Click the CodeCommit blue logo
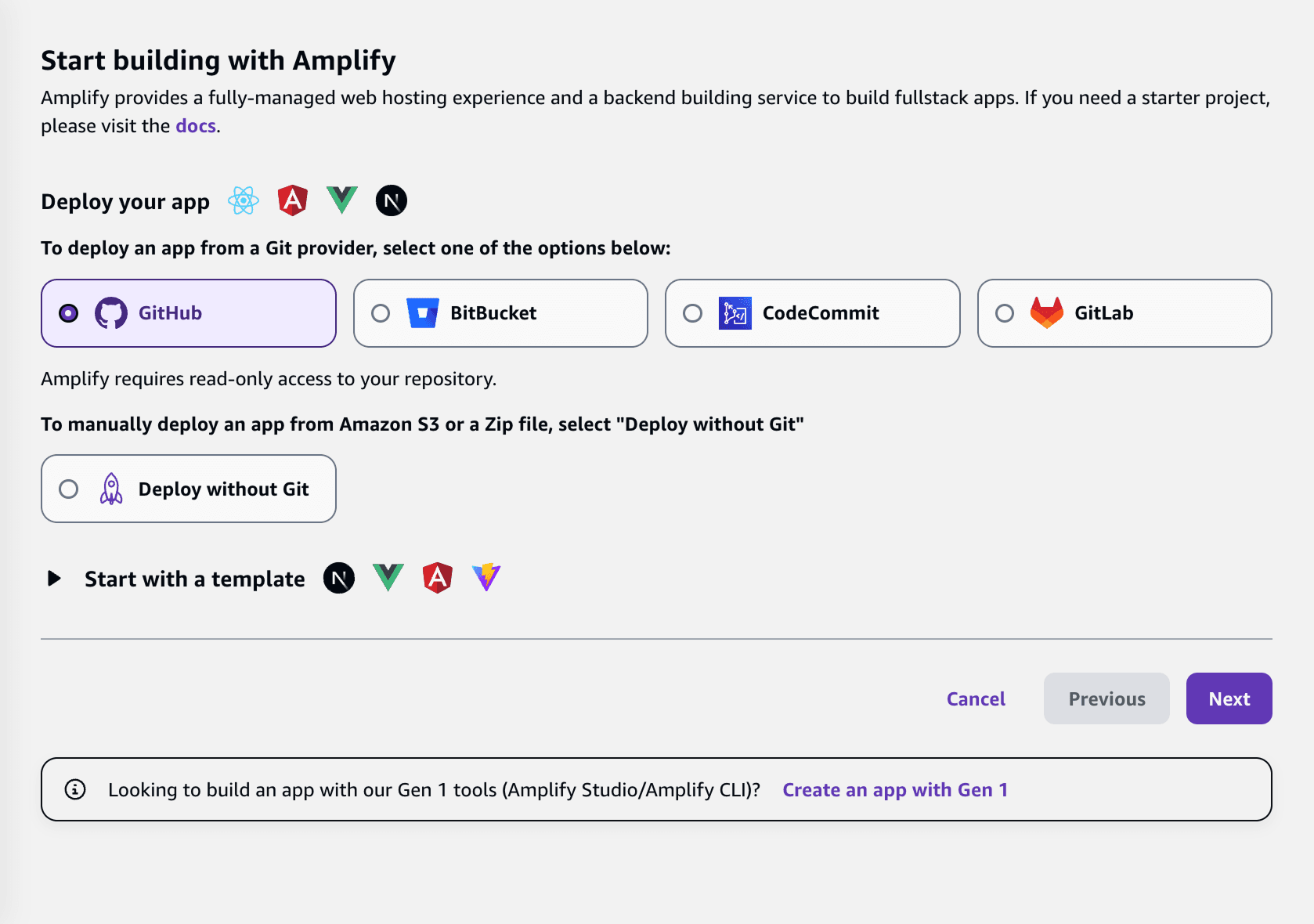This screenshot has height=924, width=1314. [x=735, y=313]
